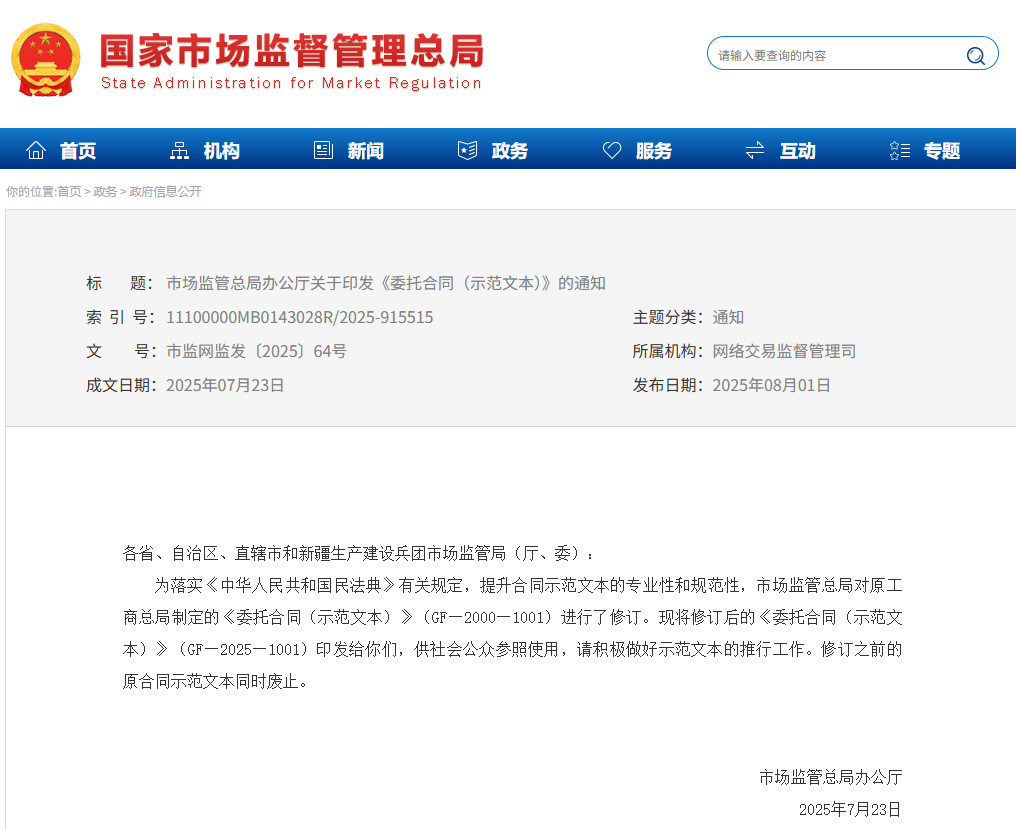The image size is (1016, 830).
Task: Open the 新闻 section
Action: coord(364,150)
